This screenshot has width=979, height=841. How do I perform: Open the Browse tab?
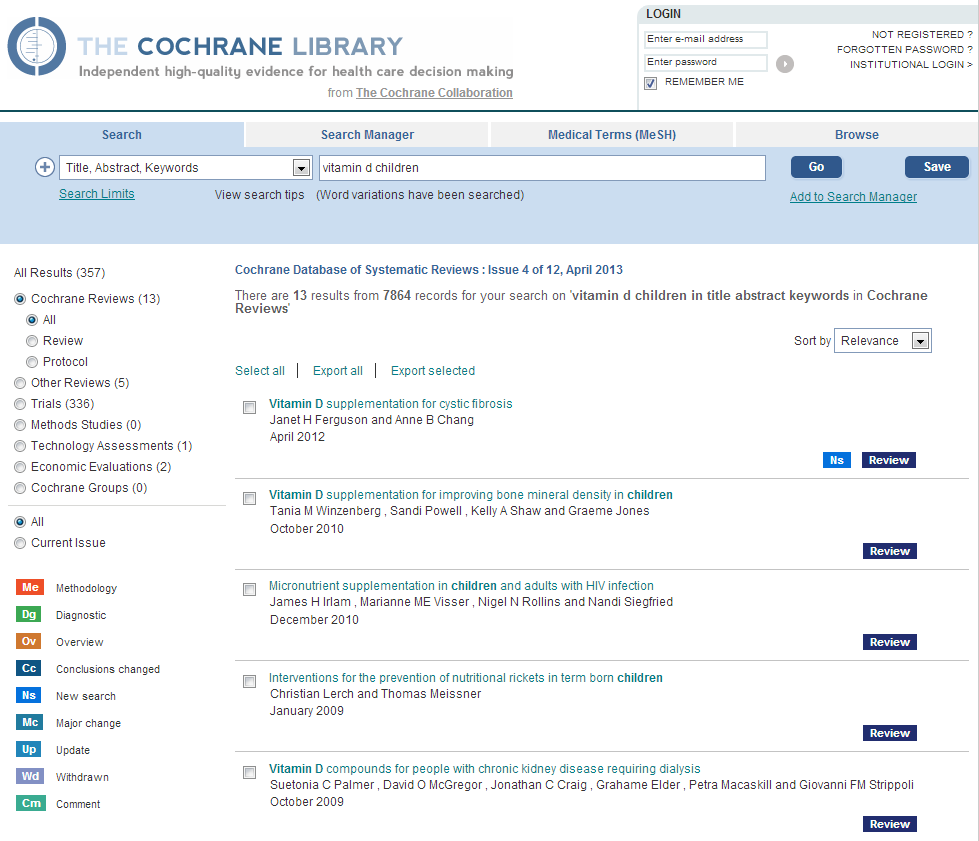[x=857, y=135]
